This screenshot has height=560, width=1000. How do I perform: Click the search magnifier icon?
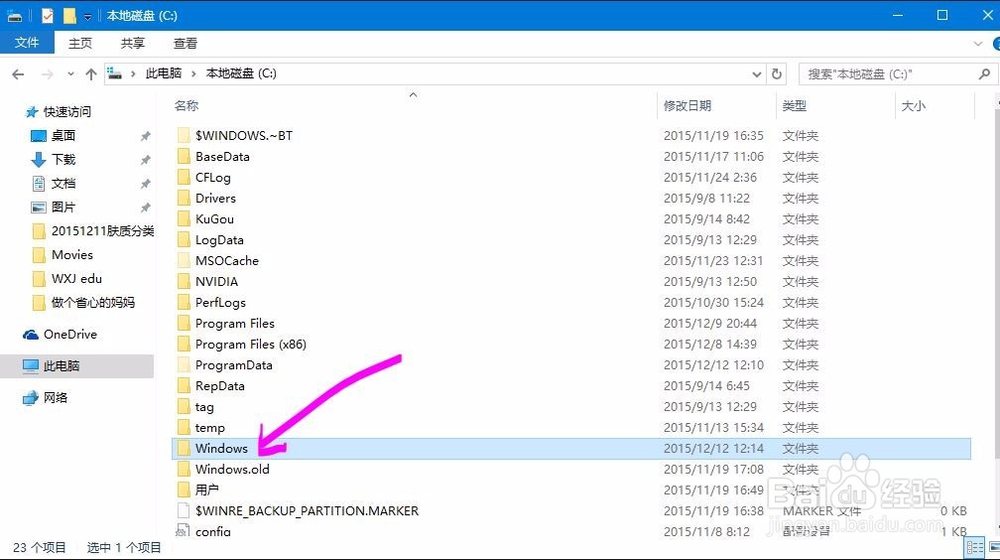pos(985,74)
